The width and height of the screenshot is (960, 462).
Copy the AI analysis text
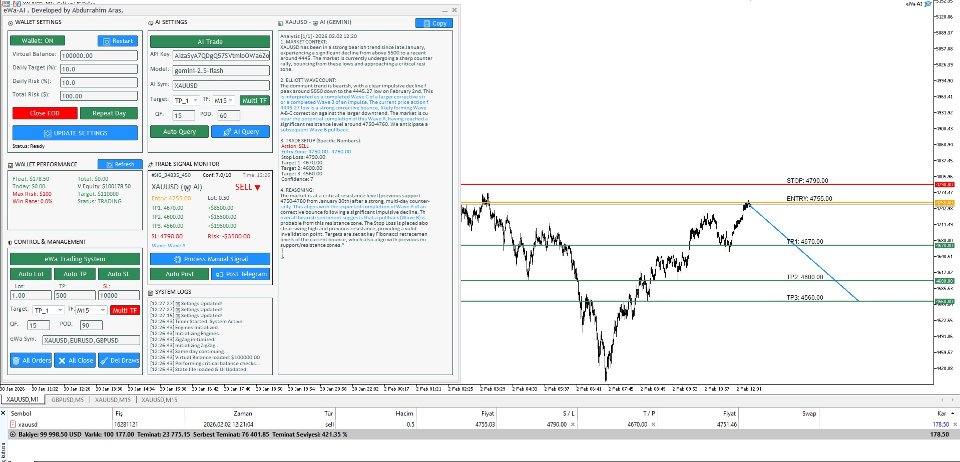click(433, 23)
